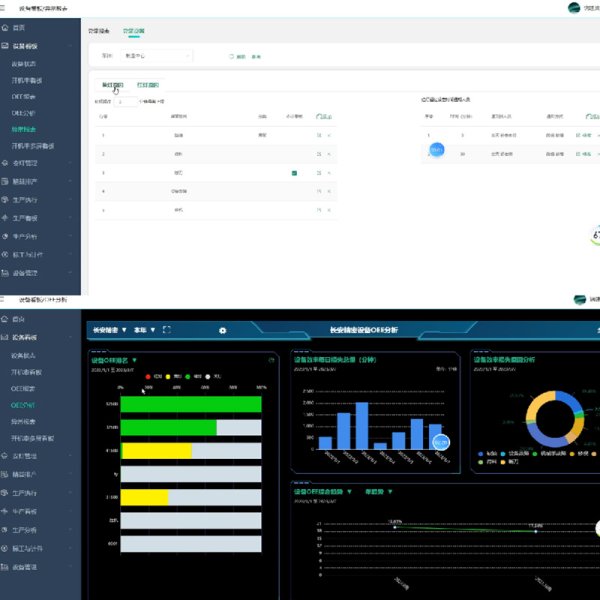Click the refresh icon in the 设备OEE排名 panel corner

(271, 360)
